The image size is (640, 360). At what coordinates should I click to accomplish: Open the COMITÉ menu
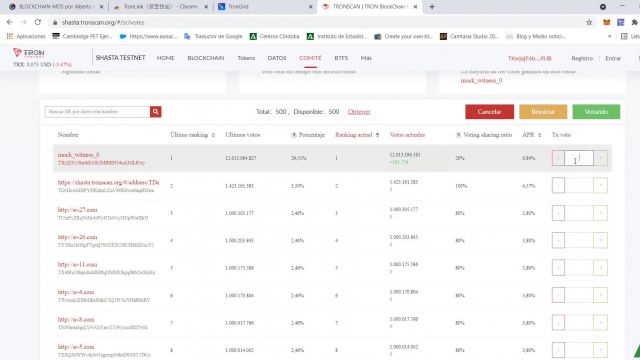point(310,58)
